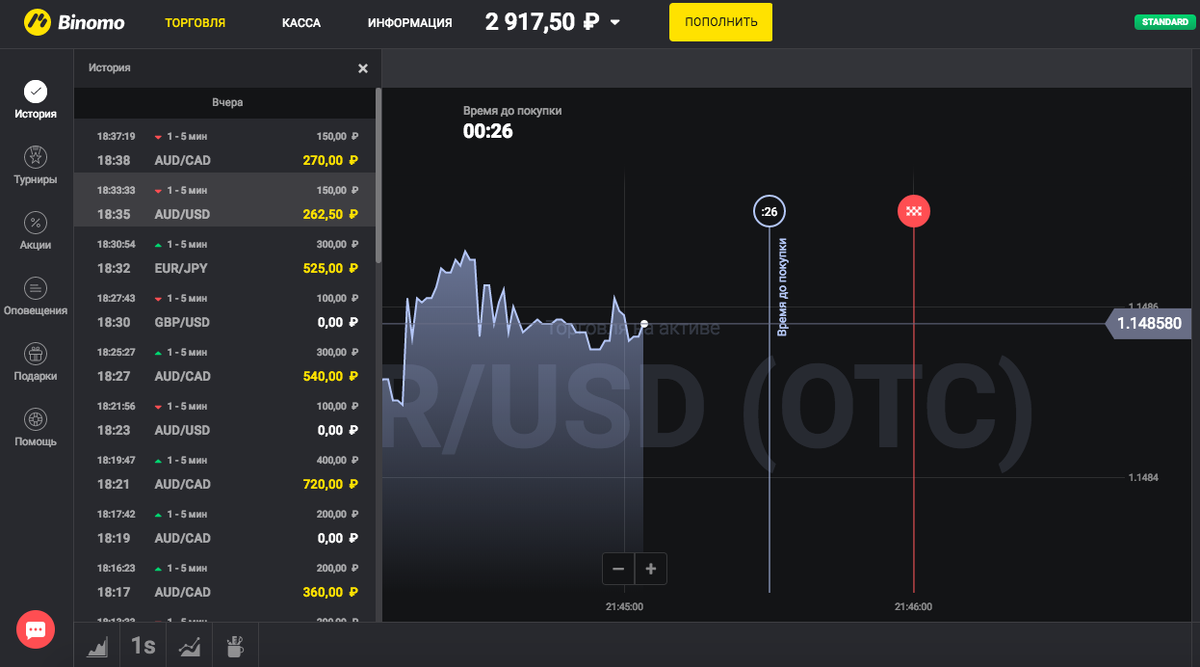
Task: Select the 18:32 EUR/JPY trade row
Action: (x=225, y=256)
